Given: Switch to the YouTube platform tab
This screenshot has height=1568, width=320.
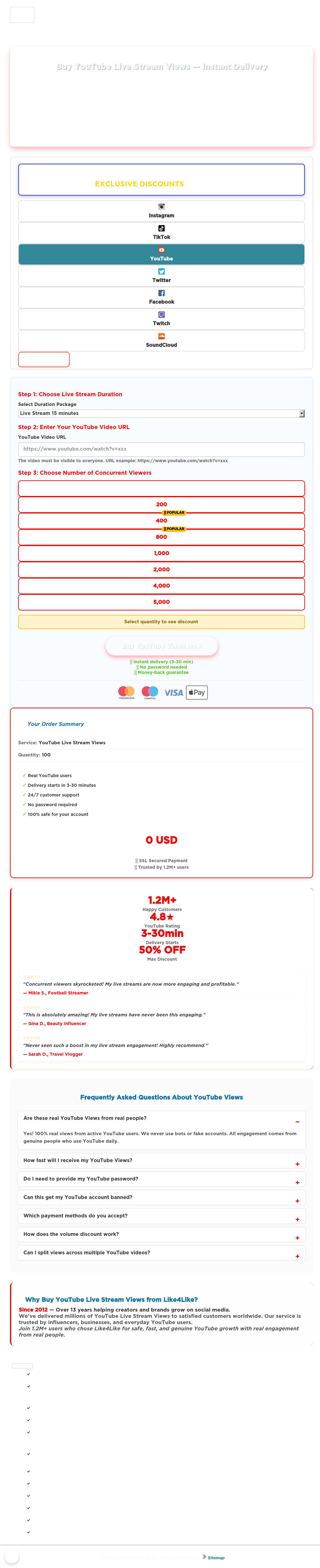Looking at the screenshot, I should 161,255.
